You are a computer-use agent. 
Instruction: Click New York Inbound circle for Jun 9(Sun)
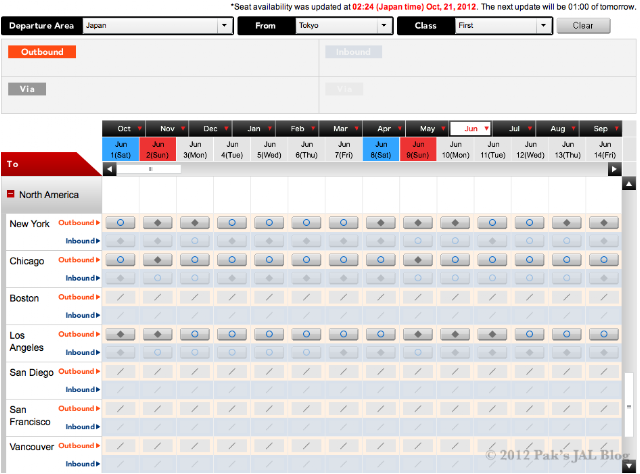[418, 241]
